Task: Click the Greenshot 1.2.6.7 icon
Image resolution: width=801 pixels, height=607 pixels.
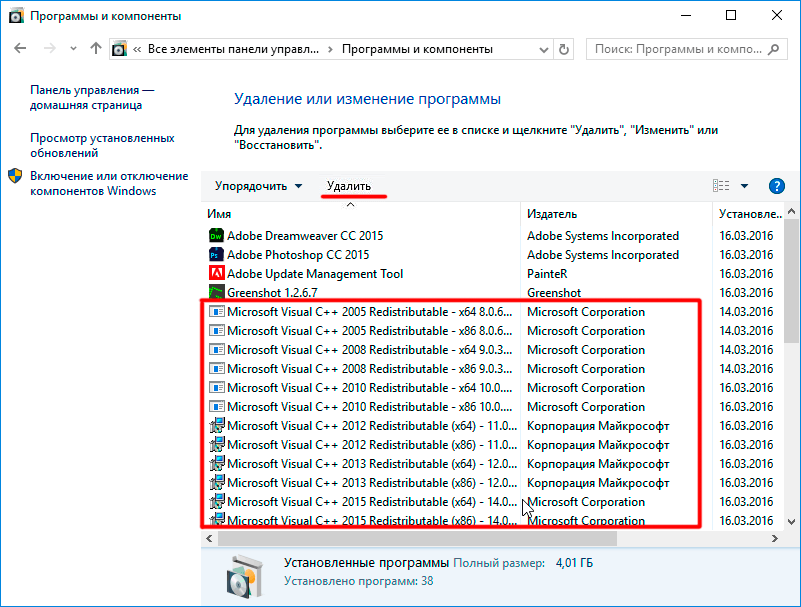Action: tap(217, 292)
